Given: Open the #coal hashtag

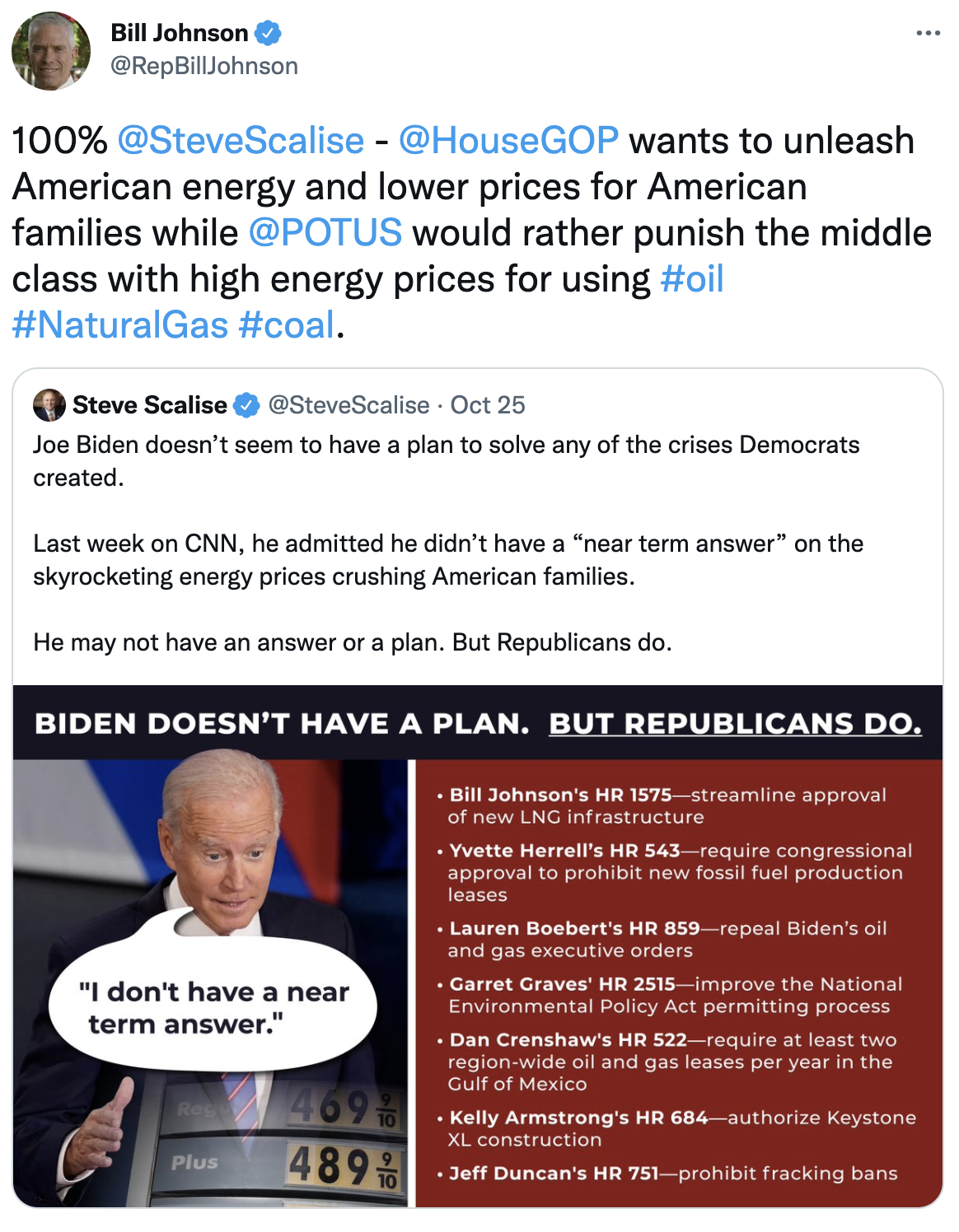Looking at the screenshot, I should tap(287, 325).
